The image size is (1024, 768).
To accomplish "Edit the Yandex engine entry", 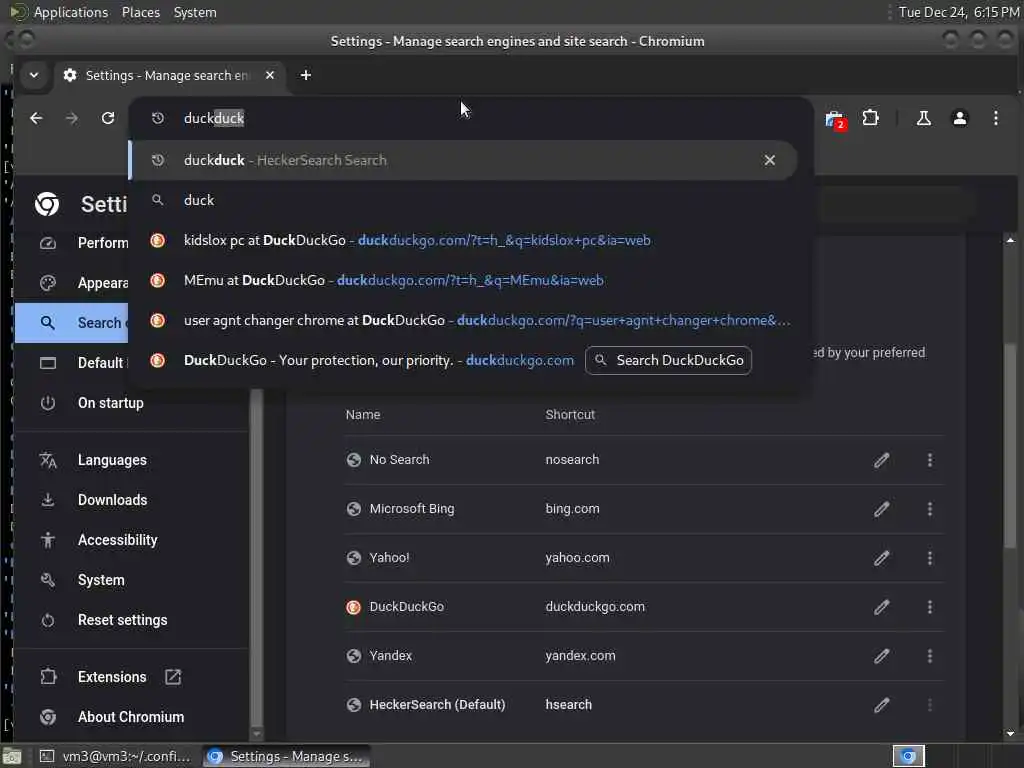I will point(882,656).
